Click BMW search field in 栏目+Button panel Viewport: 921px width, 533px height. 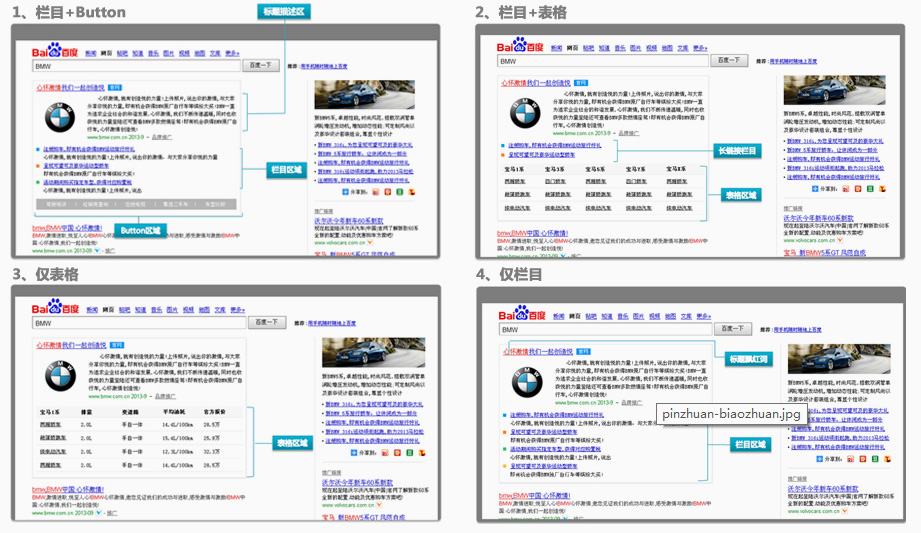136,66
